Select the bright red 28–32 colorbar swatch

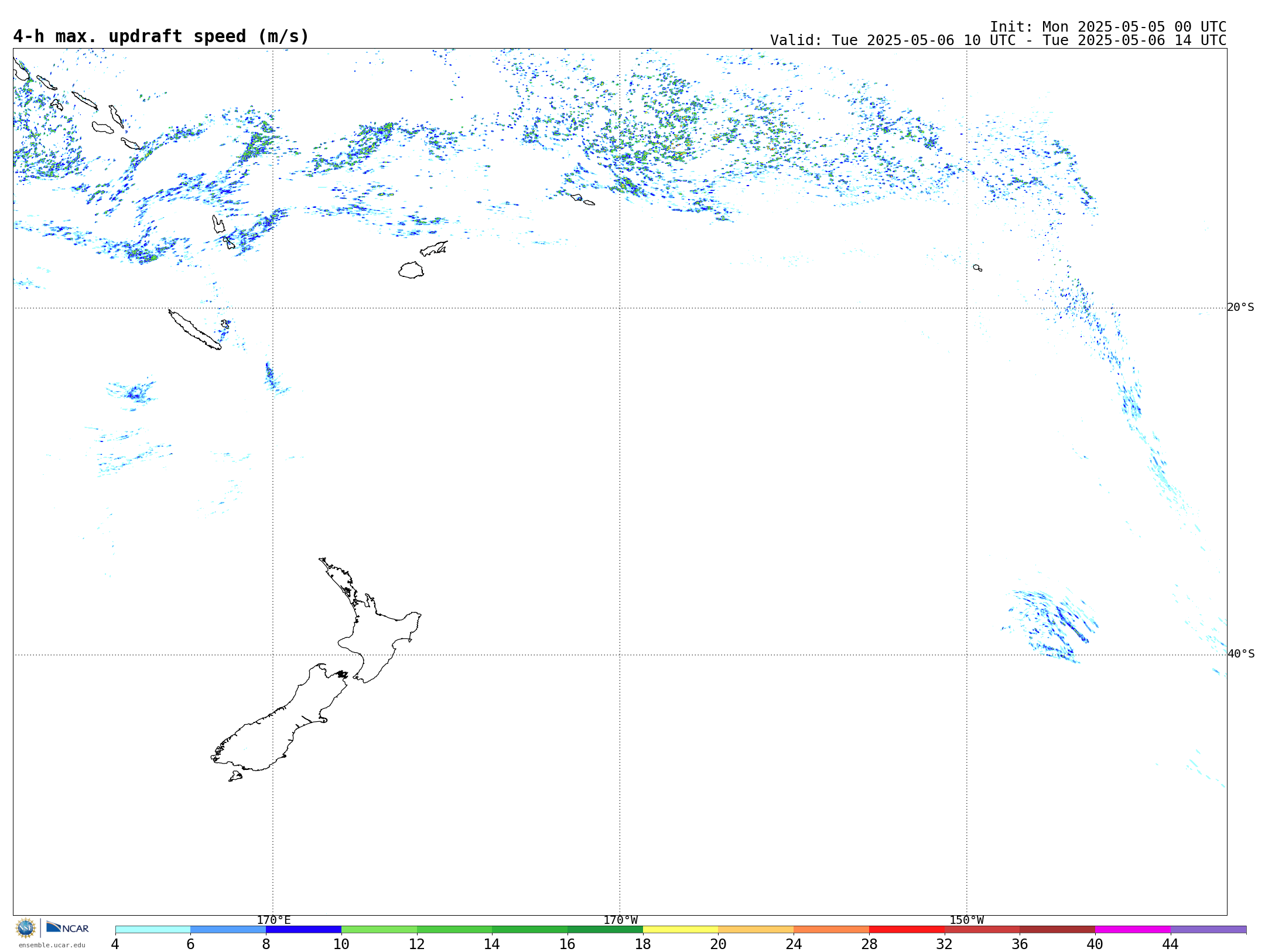(x=907, y=930)
